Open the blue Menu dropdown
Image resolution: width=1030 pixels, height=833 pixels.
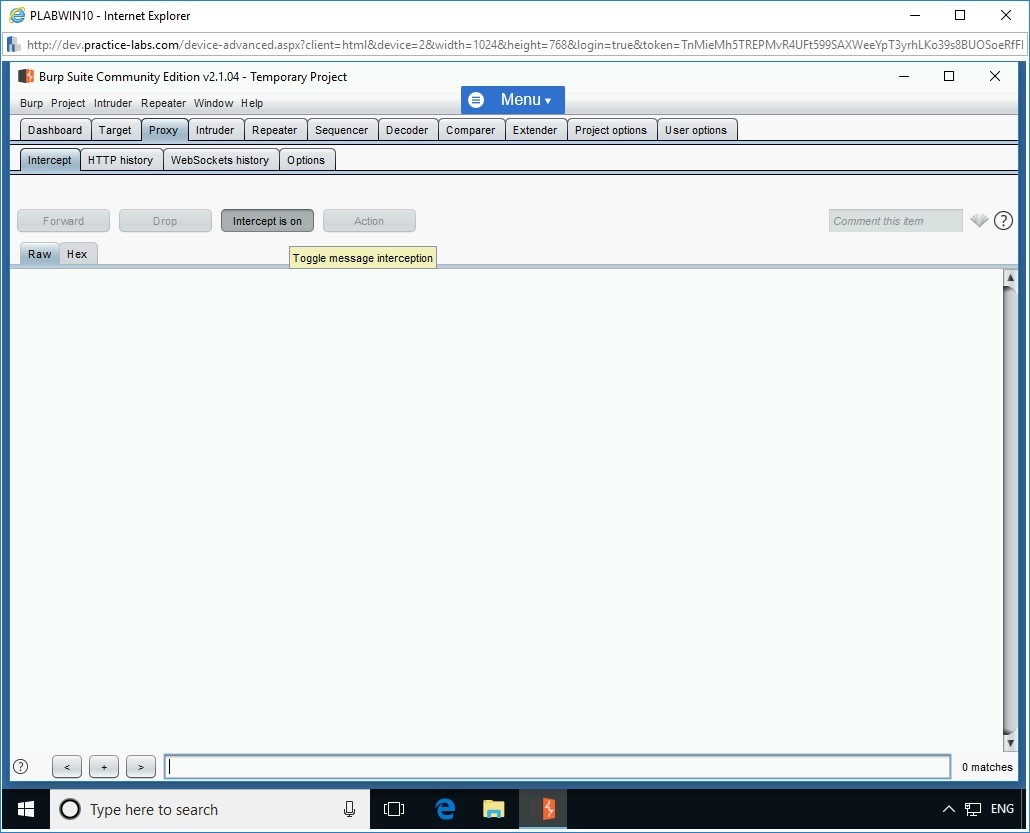(x=512, y=99)
